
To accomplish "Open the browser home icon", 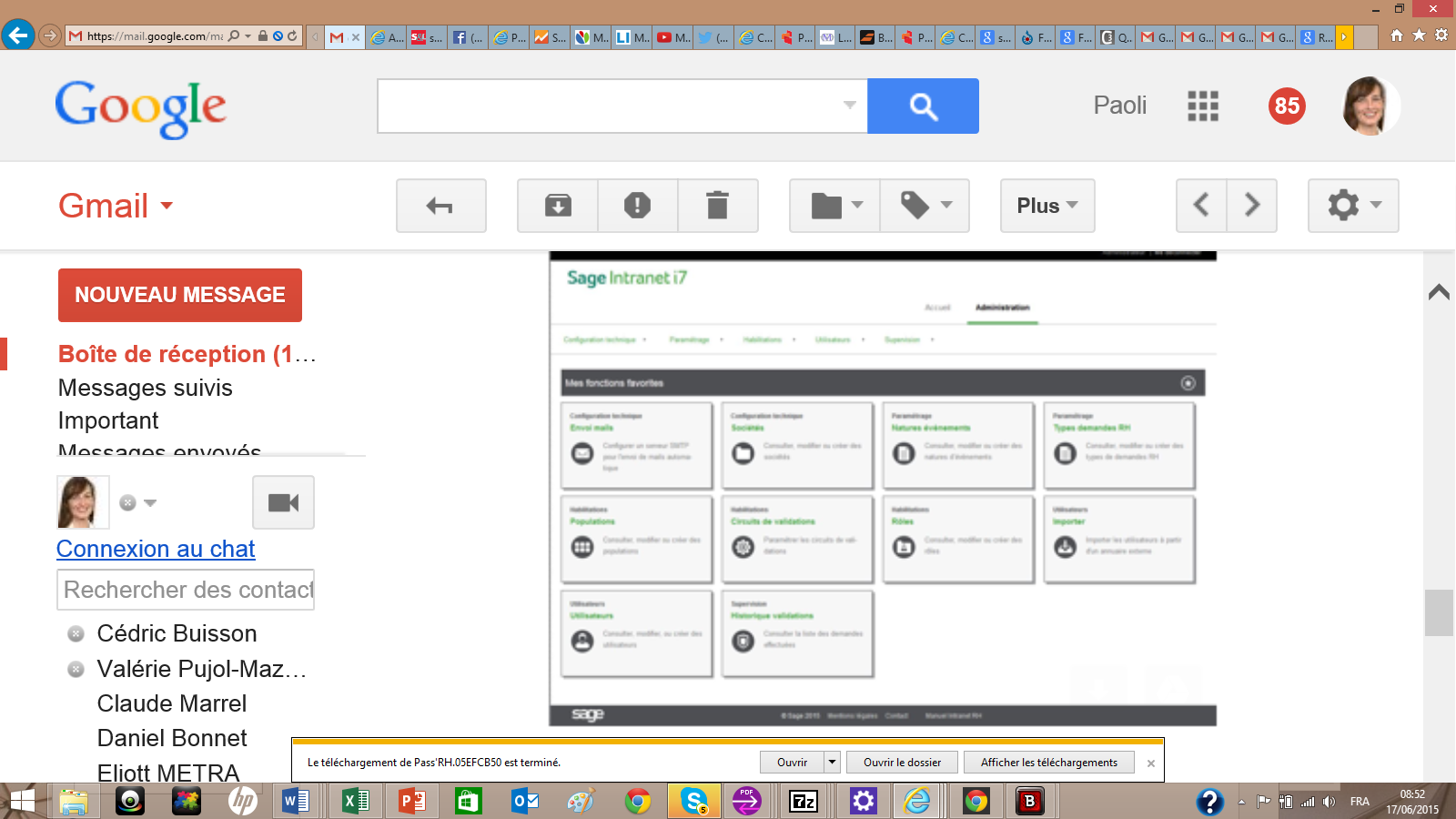I will point(1397,35).
